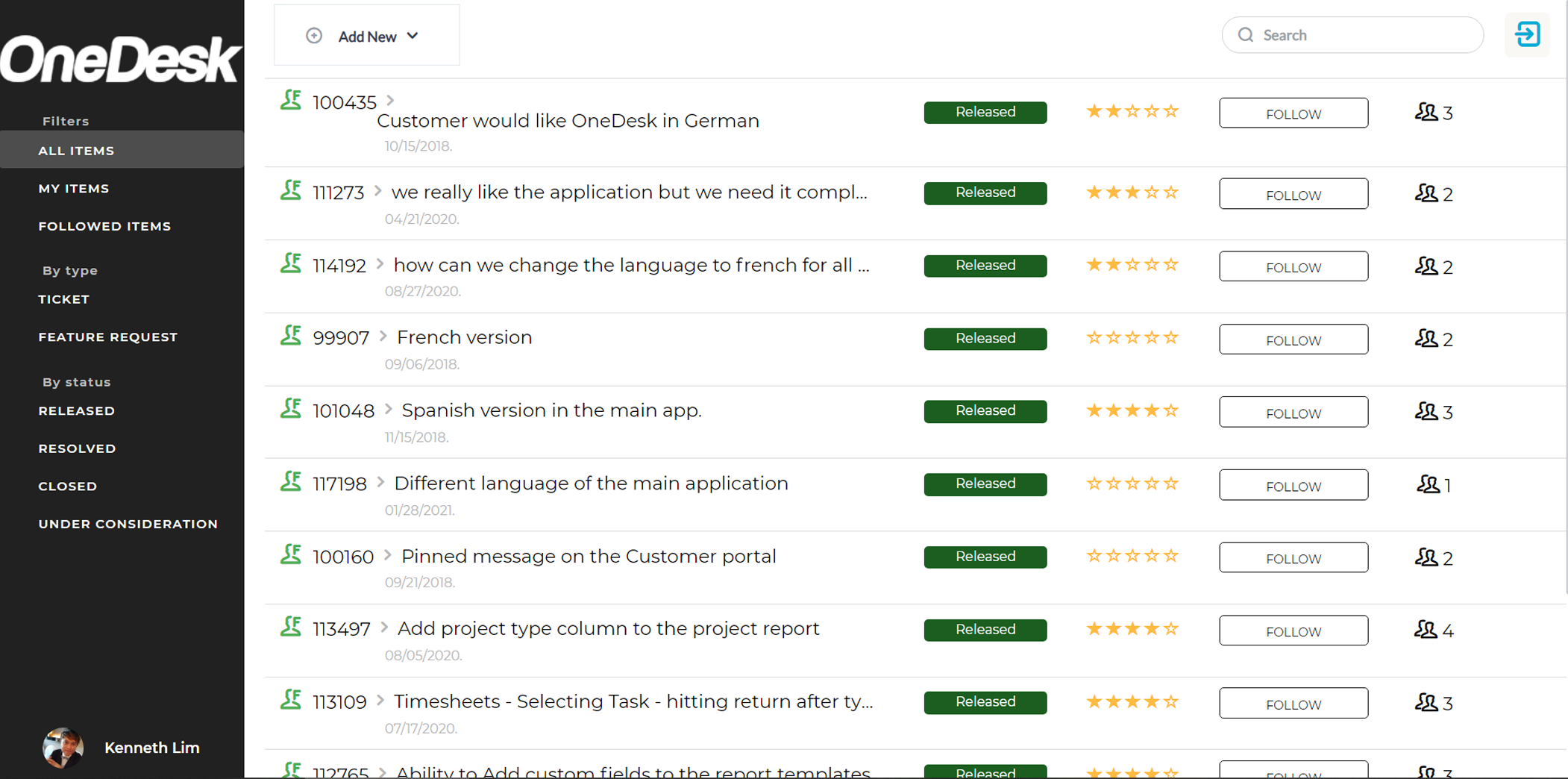Follow the Spanish version item
This screenshot has height=779, width=1568.
click(1293, 412)
